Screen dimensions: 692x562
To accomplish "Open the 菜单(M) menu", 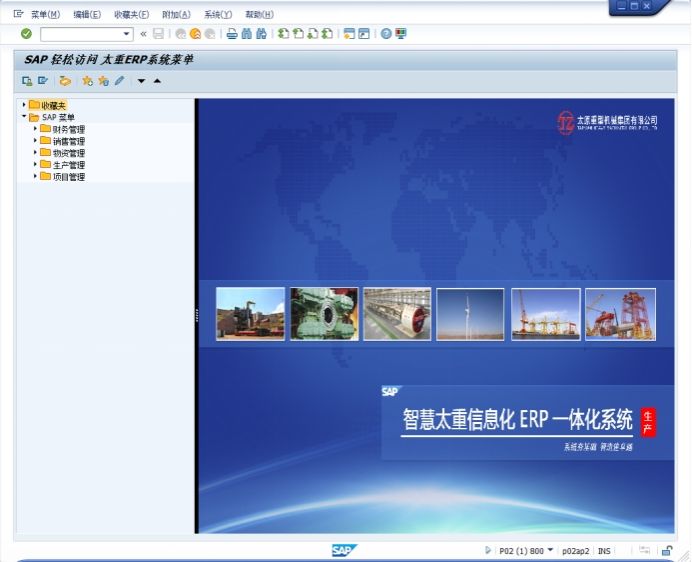I will click(45, 15).
